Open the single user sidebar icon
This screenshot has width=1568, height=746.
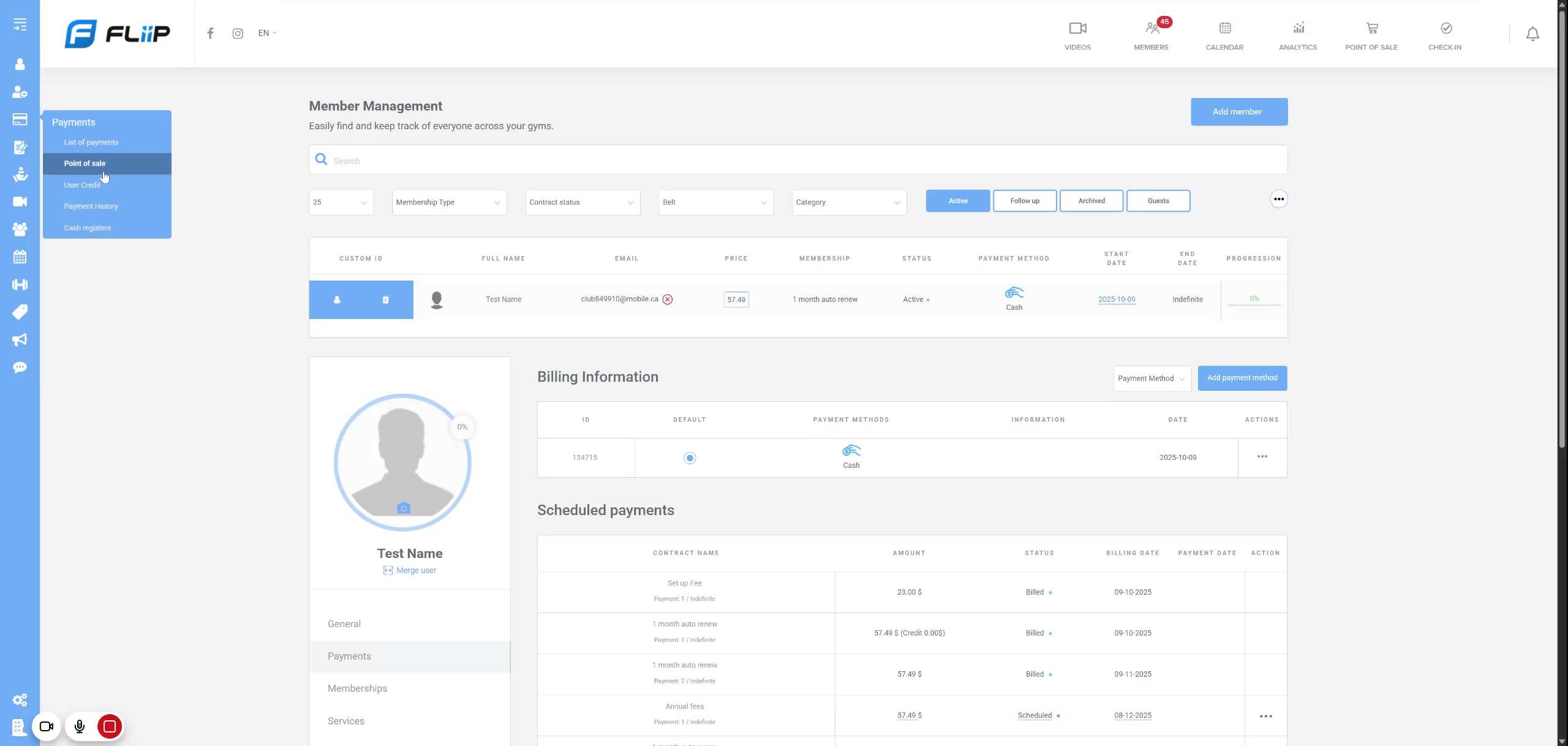[x=20, y=64]
